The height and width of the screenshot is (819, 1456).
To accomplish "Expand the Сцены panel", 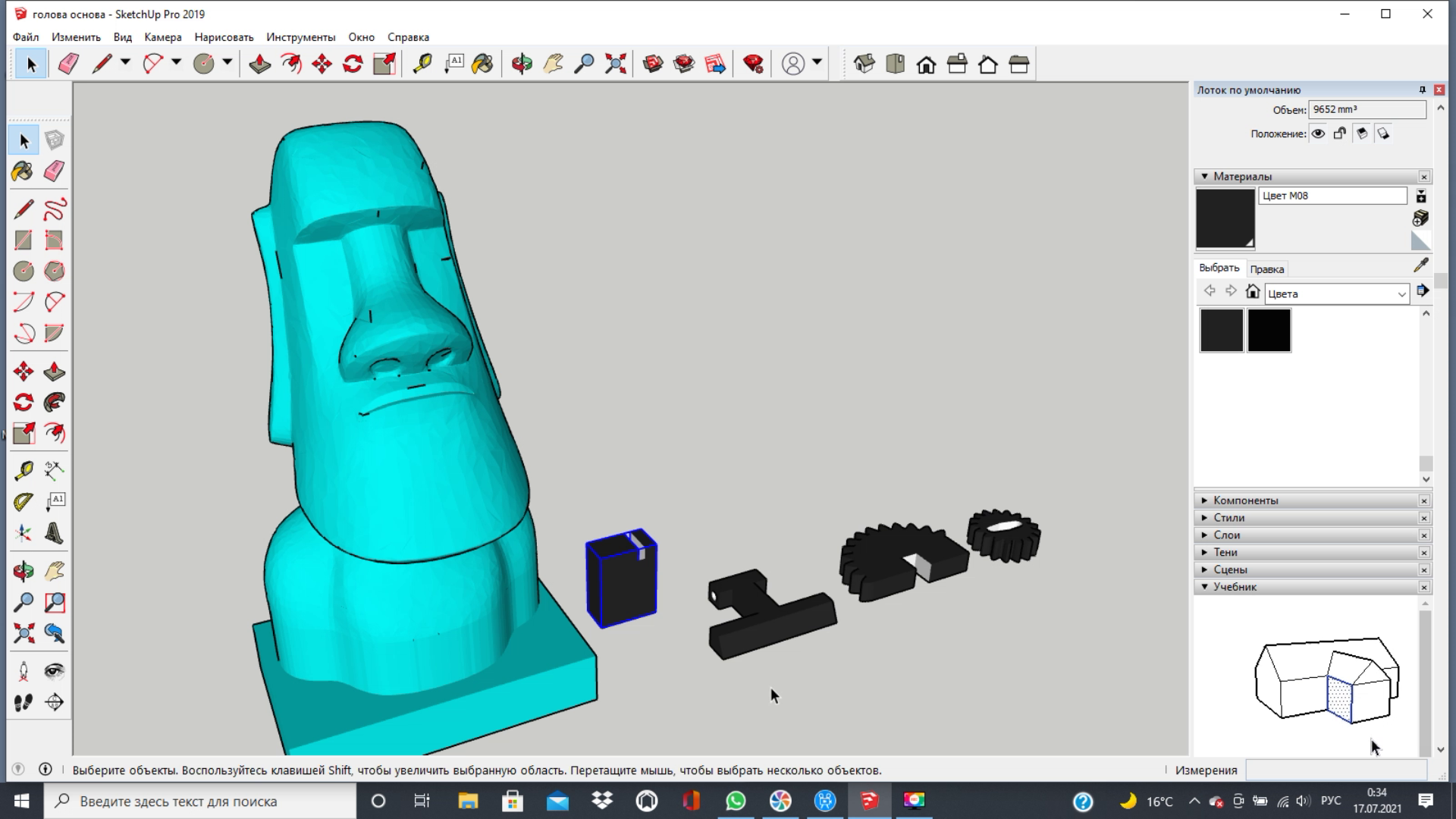I will click(x=1204, y=570).
